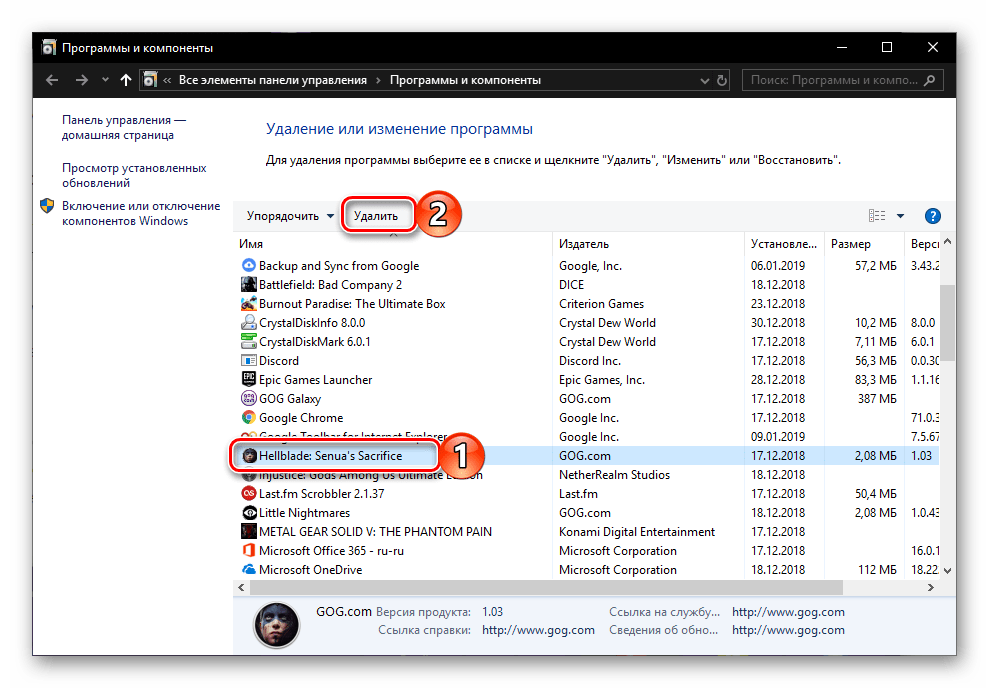Click the Epic Games Launcher icon

click(249, 380)
